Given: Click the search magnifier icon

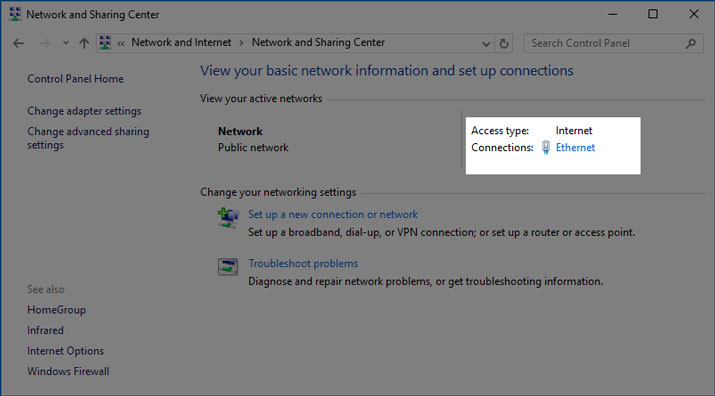Looking at the screenshot, I should [x=690, y=44].
